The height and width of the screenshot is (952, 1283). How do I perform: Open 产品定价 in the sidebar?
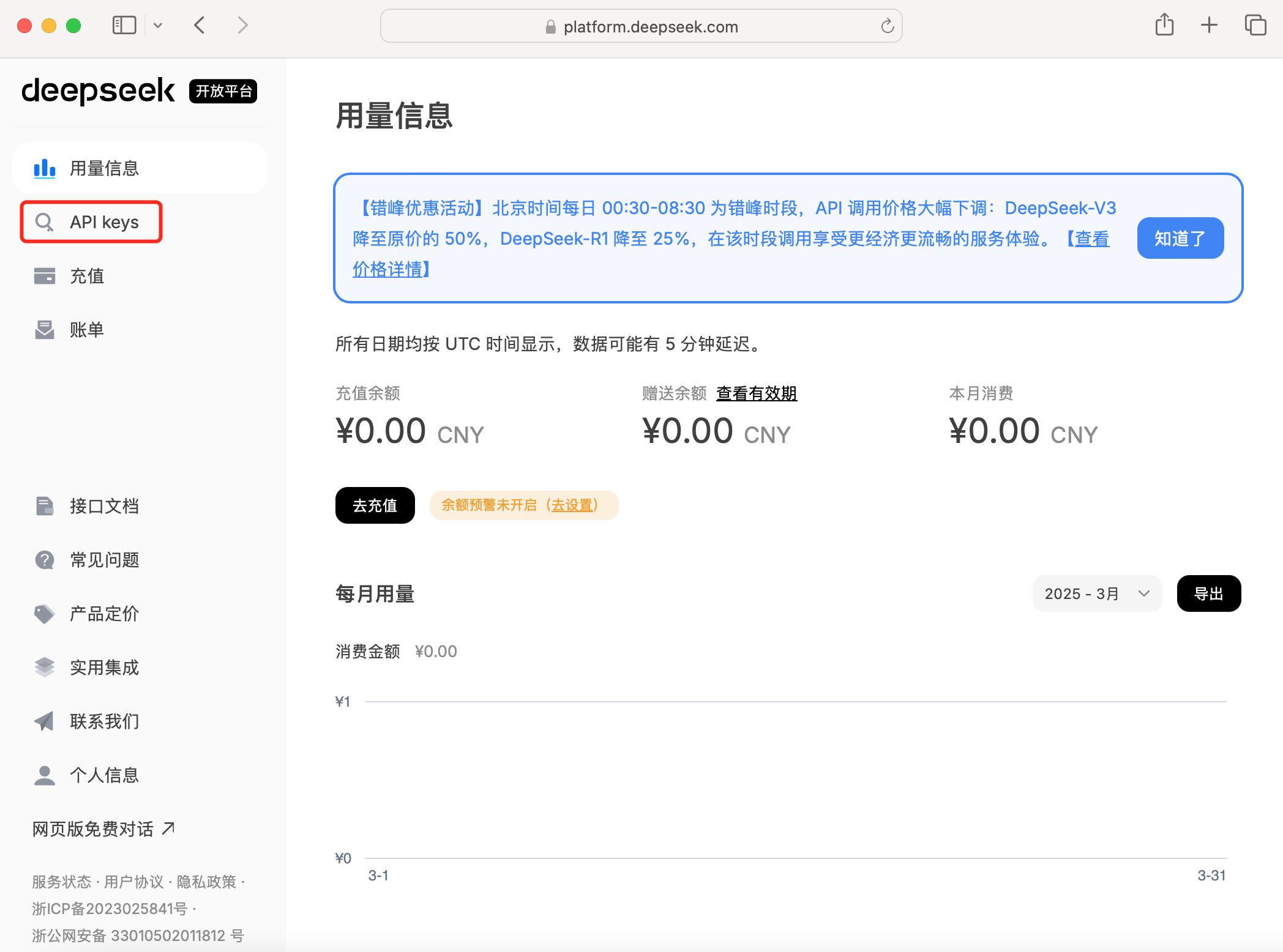[140, 614]
